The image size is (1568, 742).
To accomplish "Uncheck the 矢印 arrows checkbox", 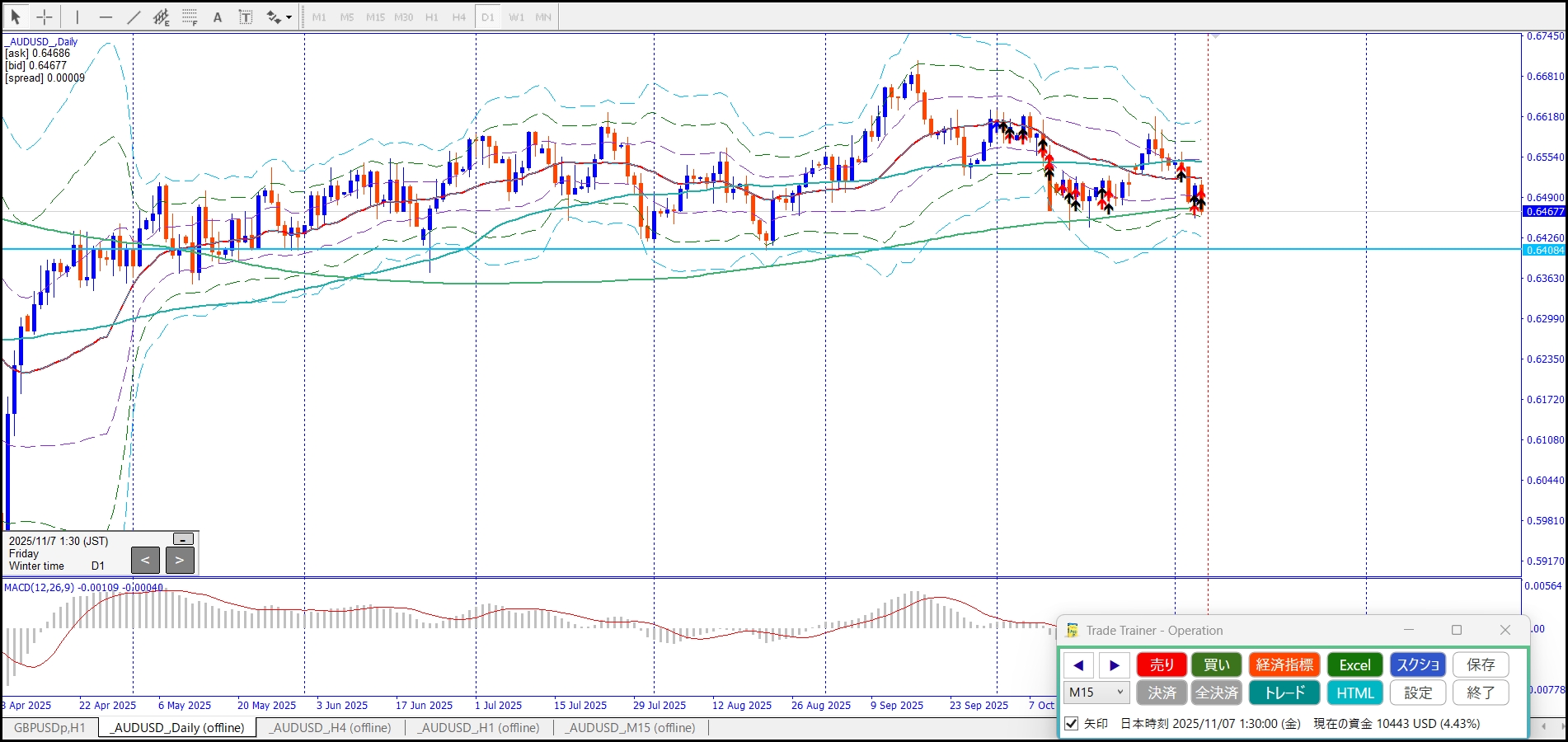I will (1072, 723).
